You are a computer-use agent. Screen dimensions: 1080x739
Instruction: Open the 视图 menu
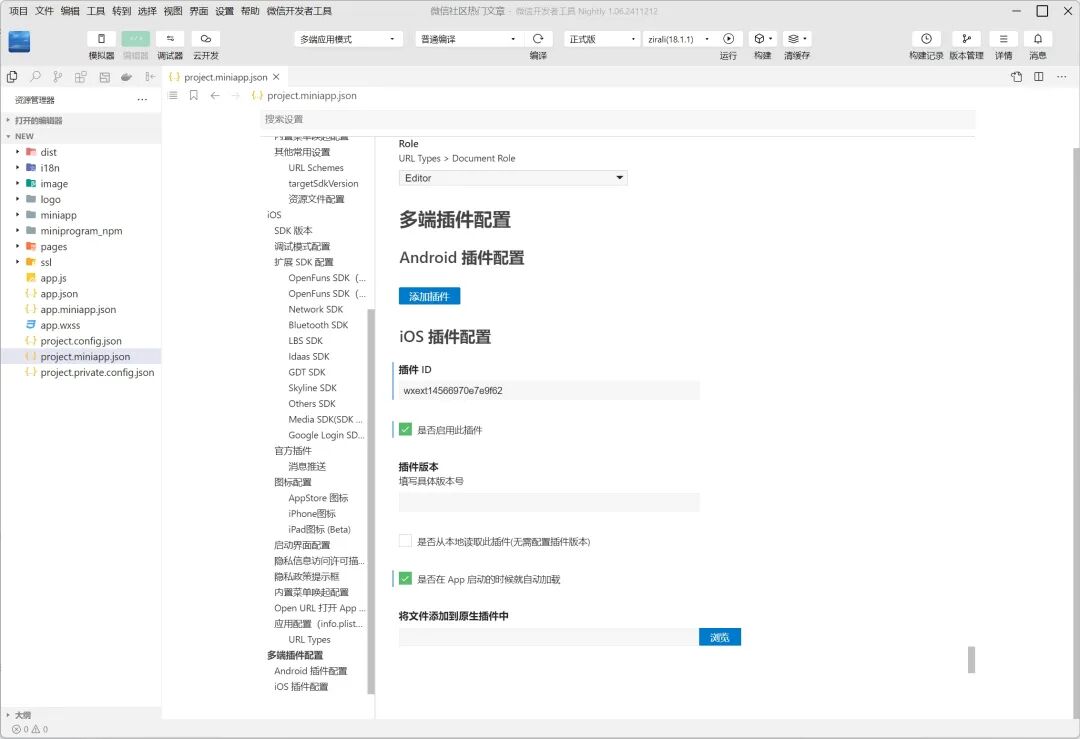point(173,11)
